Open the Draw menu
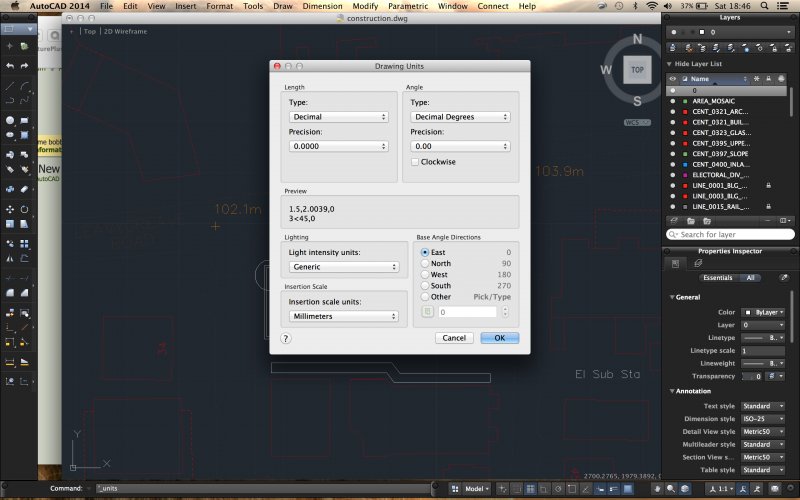Screen dimensions: 800x500 [x=283, y=6]
